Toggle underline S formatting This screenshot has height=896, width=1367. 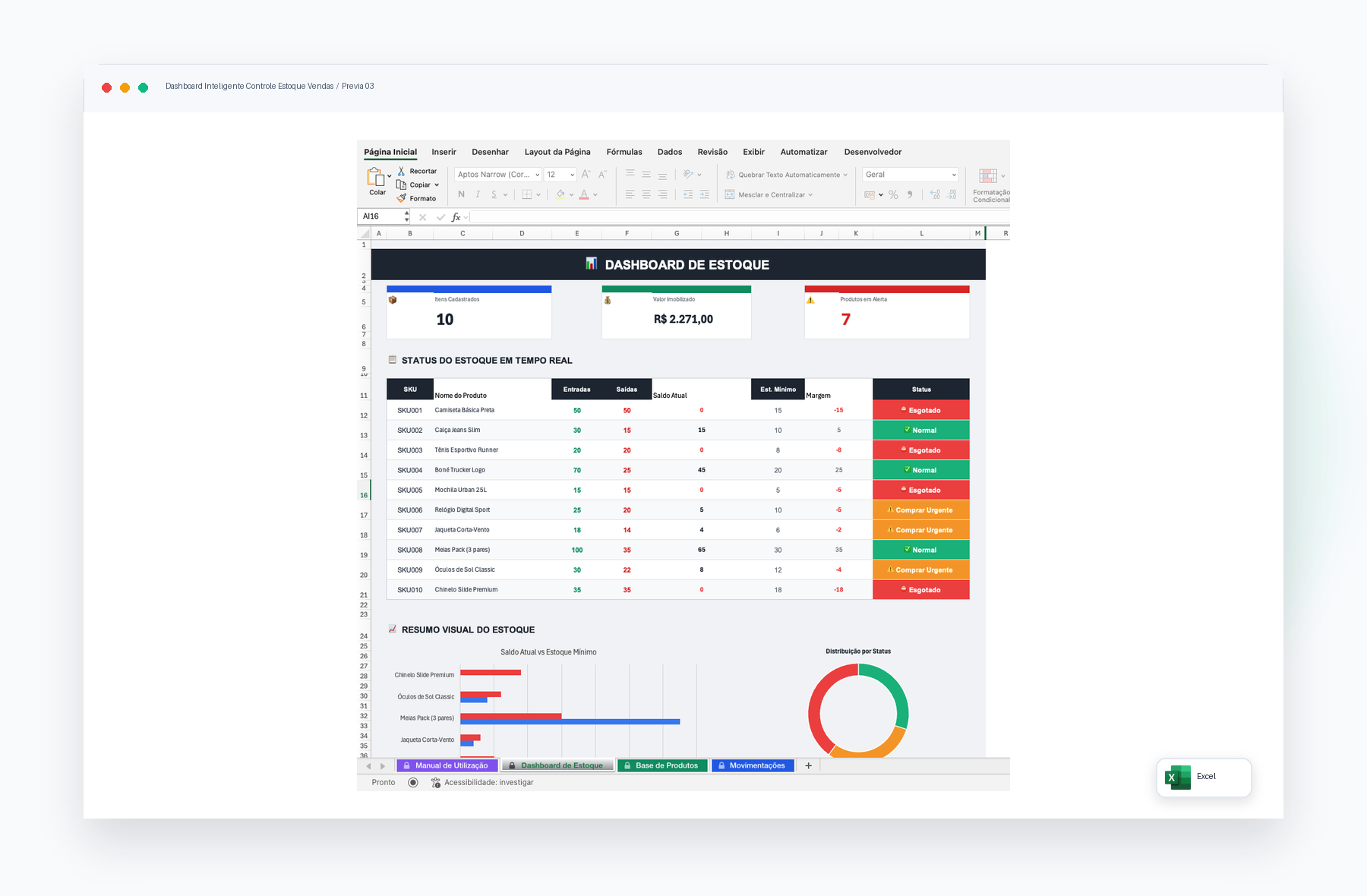pyautogui.click(x=494, y=194)
